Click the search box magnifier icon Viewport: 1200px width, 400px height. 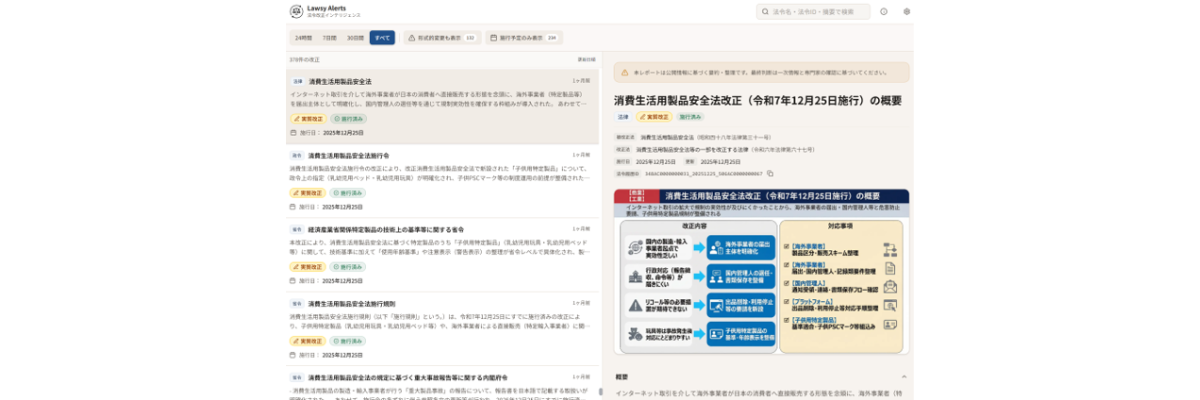[765, 12]
